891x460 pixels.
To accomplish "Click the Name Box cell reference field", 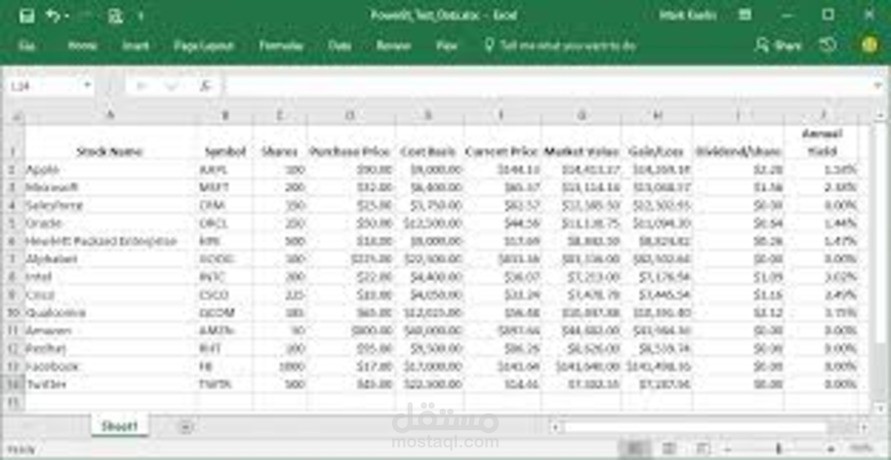I will tap(43, 86).
